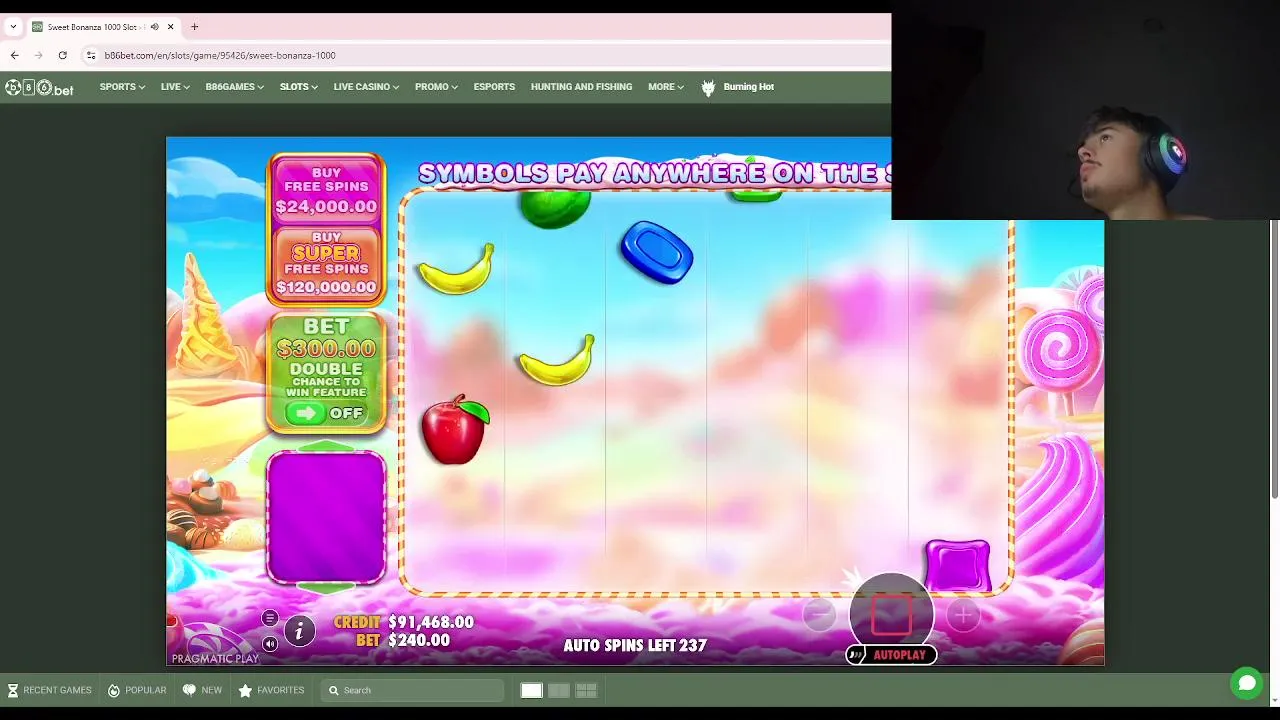Expand the LIVE menu

(175, 87)
